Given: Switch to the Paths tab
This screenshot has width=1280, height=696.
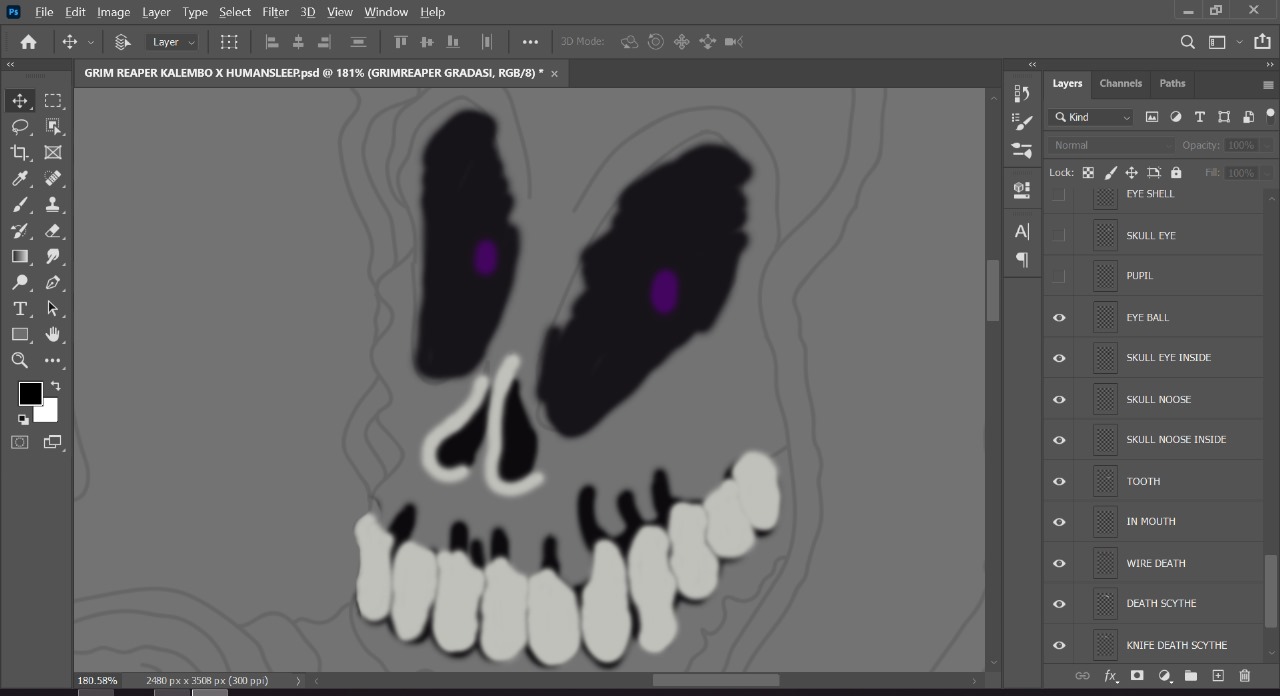Looking at the screenshot, I should pos(1172,83).
